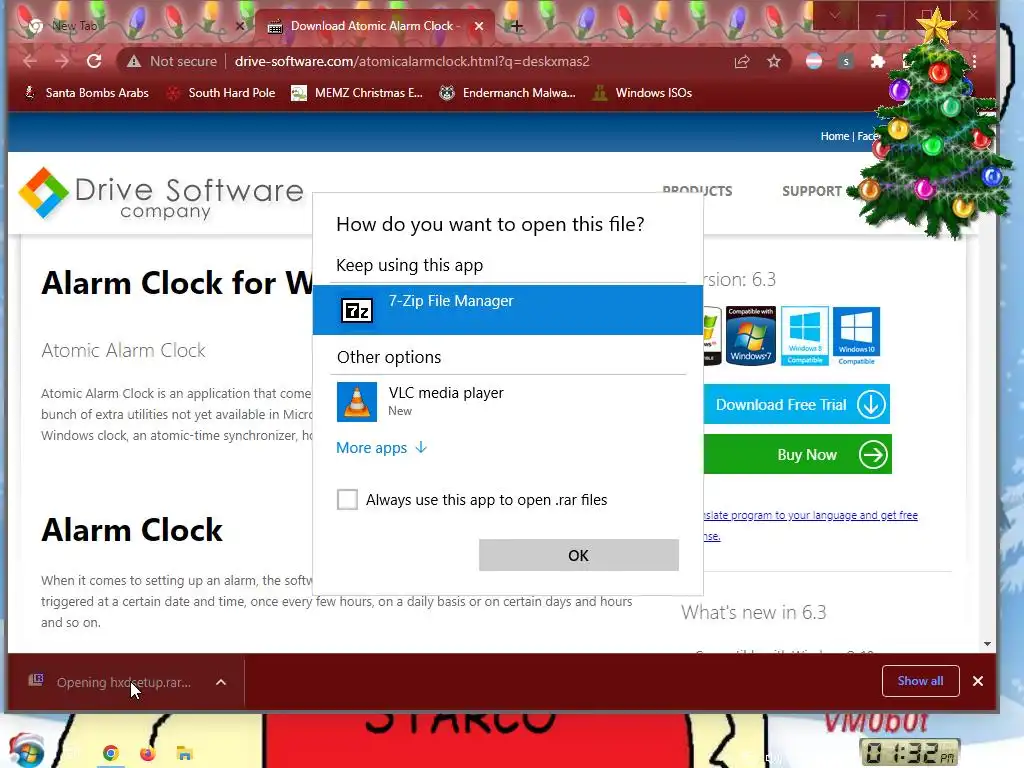Open SUPPORT navigation item
Image resolution: width=1024 pixels, height=768 pixels.
coord(812,191)
